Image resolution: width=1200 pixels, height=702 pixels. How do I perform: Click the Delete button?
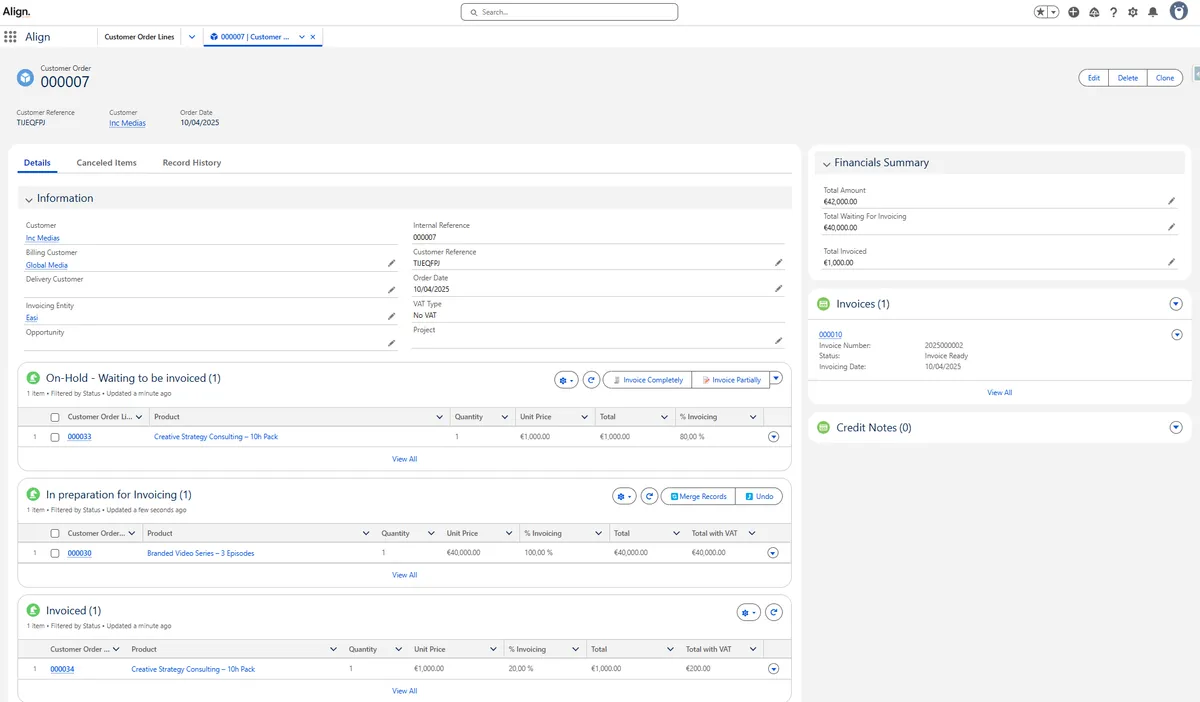click(1128, 78)
